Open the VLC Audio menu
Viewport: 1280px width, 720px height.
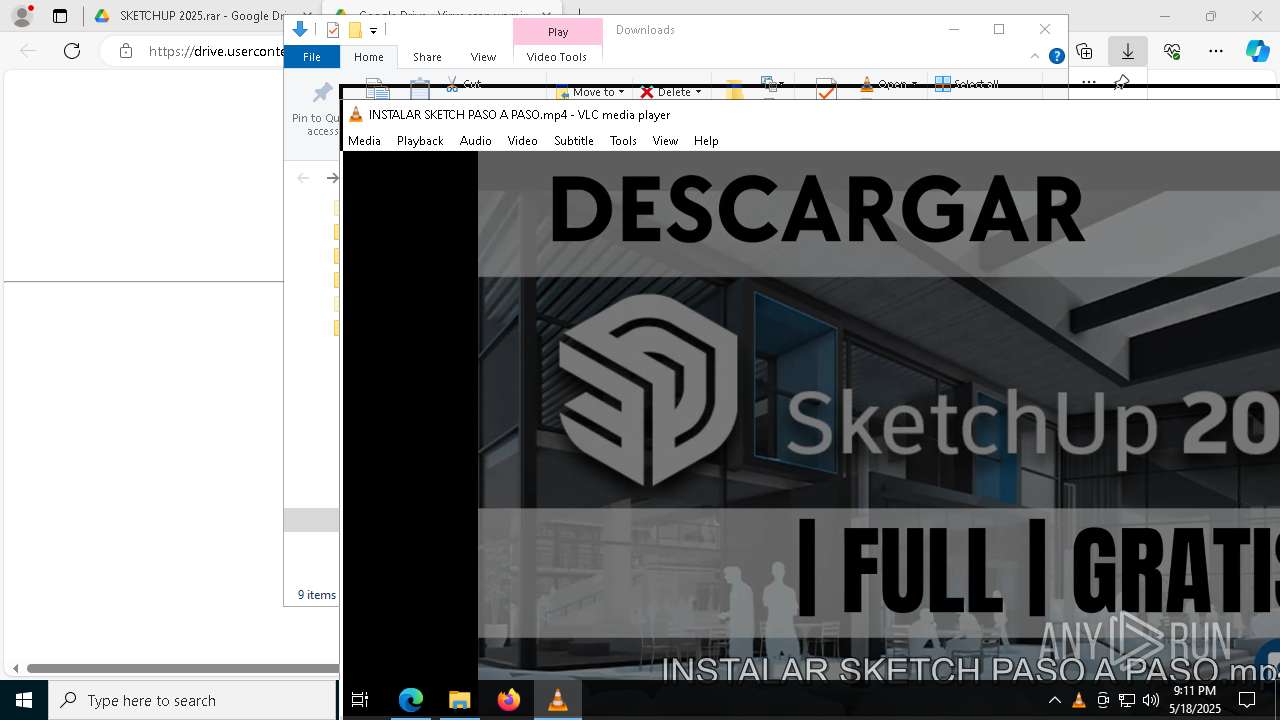tap(476, 141)
